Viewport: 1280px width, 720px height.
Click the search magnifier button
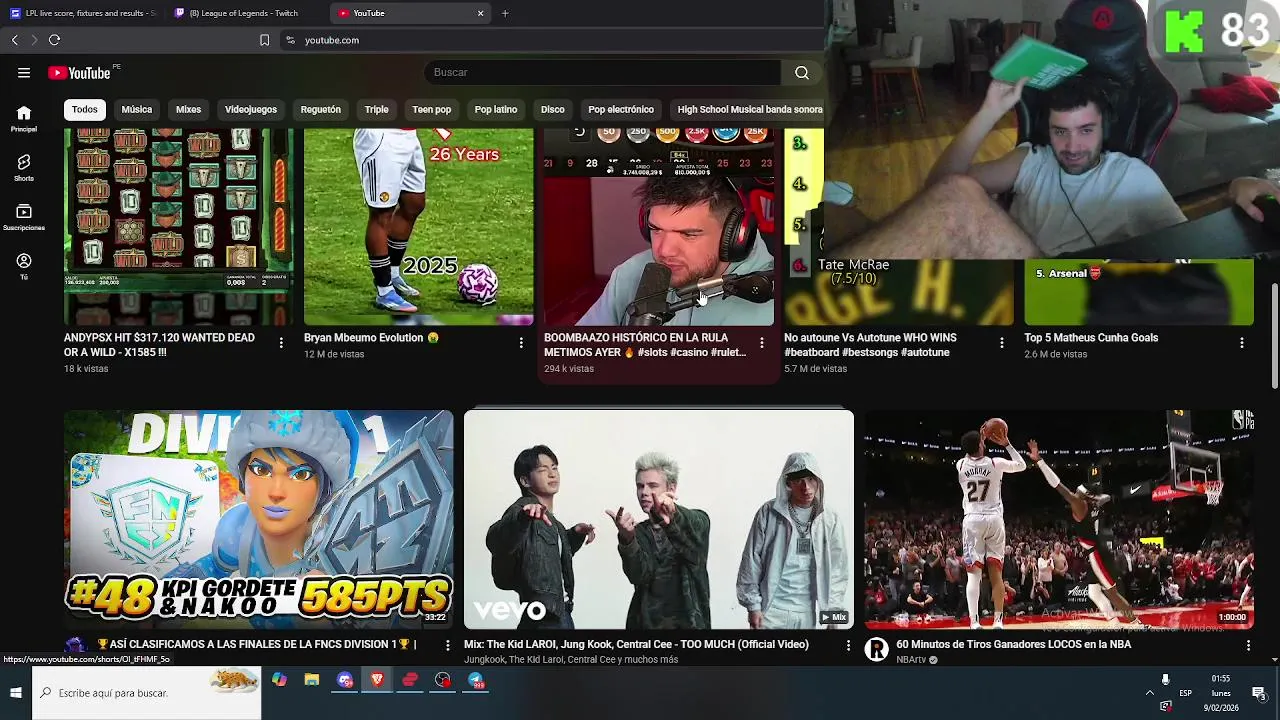pos(802,72)
